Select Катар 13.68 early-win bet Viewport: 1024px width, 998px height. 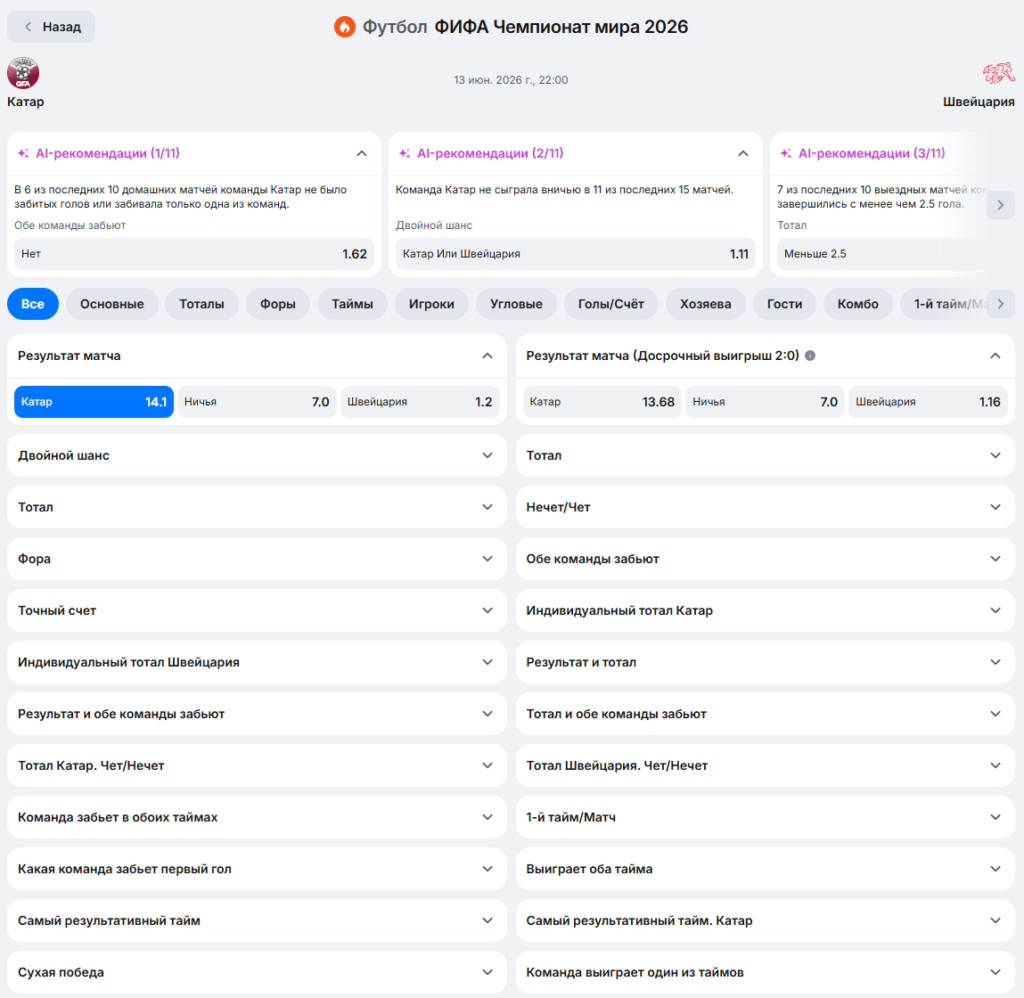click(602, 402)
